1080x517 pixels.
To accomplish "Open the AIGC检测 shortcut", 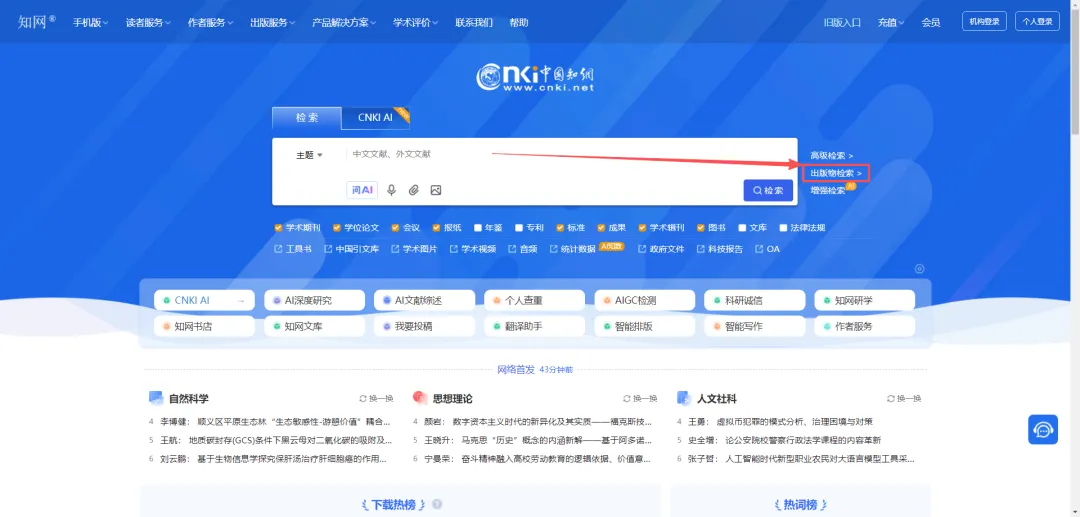I will click(x=644, y=300).
